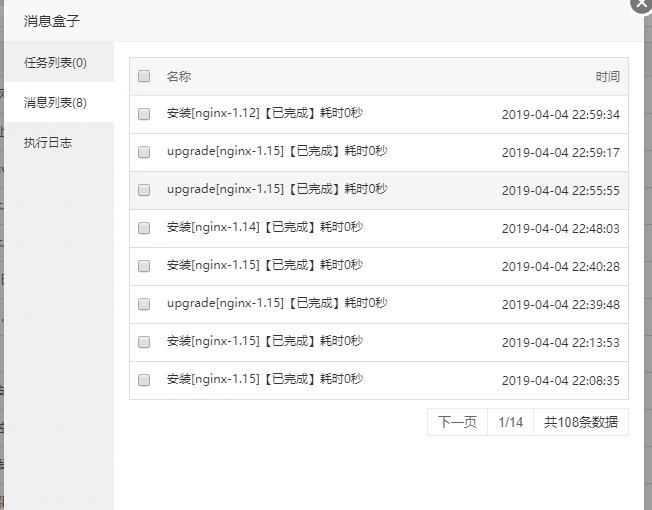Check the upgrade[nginx-1.15] 22:39:48 row checkbox
Viewport: 652px width, 510px height.
144,304
